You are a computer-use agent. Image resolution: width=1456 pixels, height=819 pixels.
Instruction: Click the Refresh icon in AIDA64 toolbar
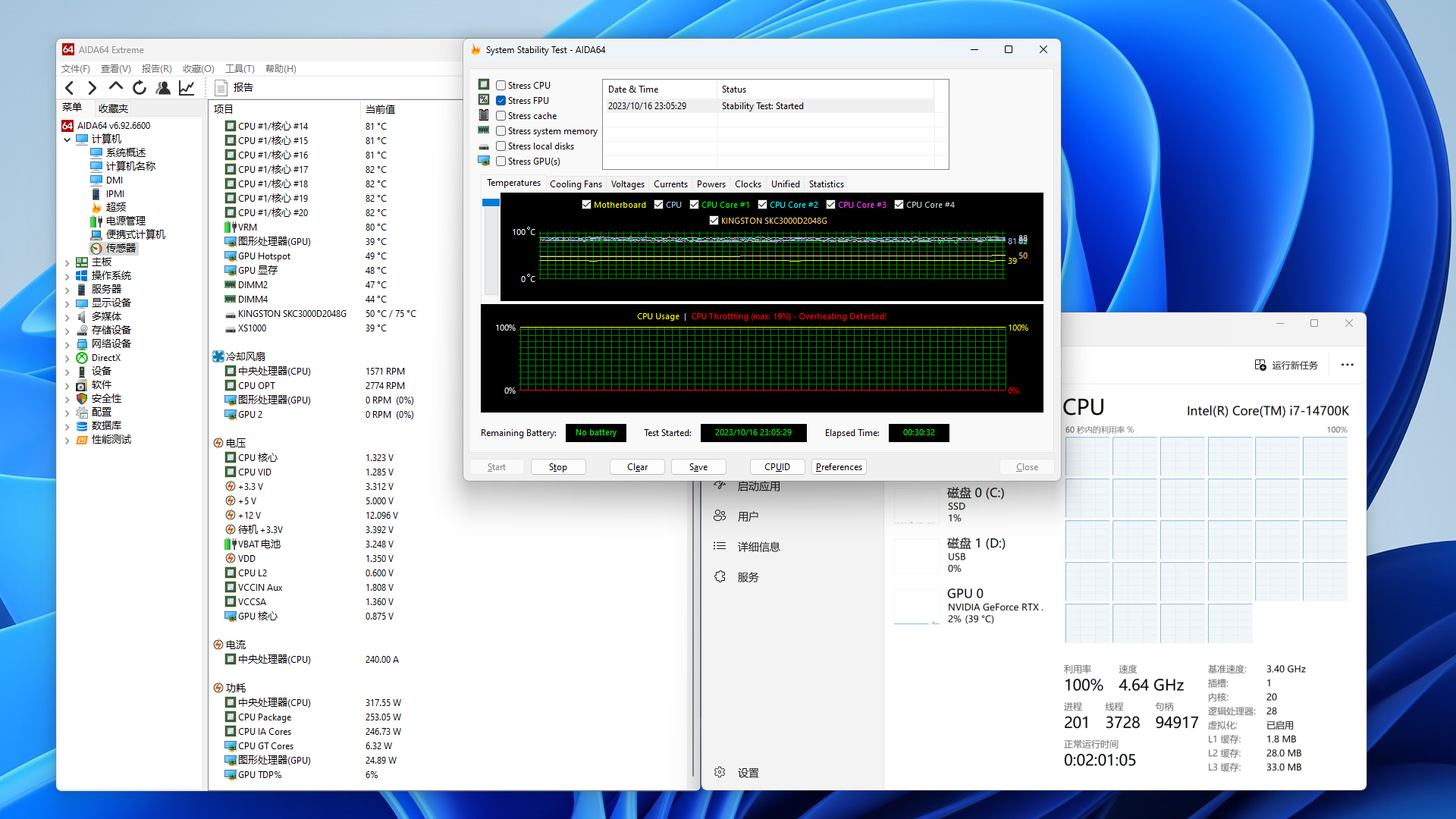(140, 88)
